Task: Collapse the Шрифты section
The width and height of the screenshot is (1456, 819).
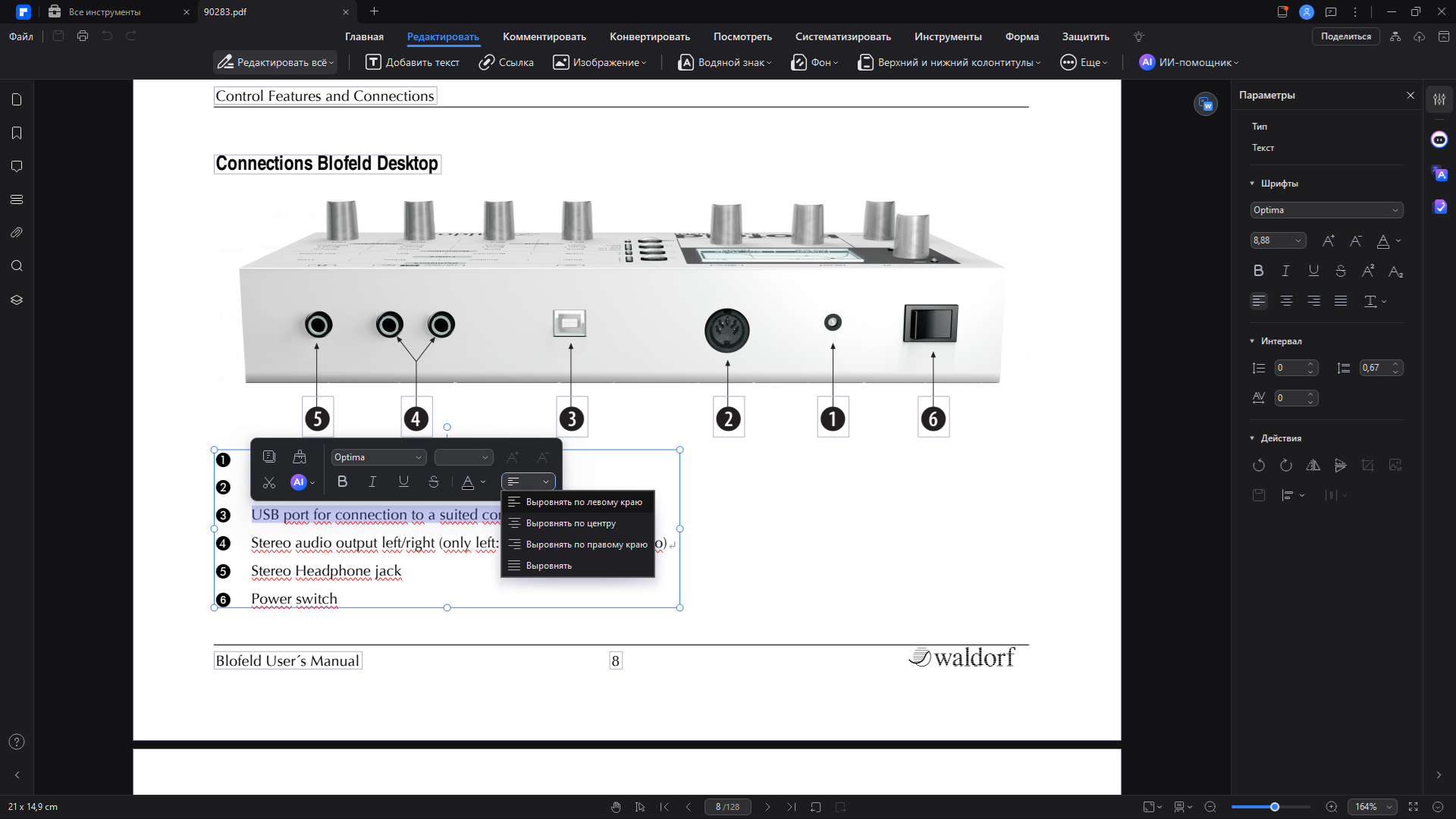Action: (1252, 184)
